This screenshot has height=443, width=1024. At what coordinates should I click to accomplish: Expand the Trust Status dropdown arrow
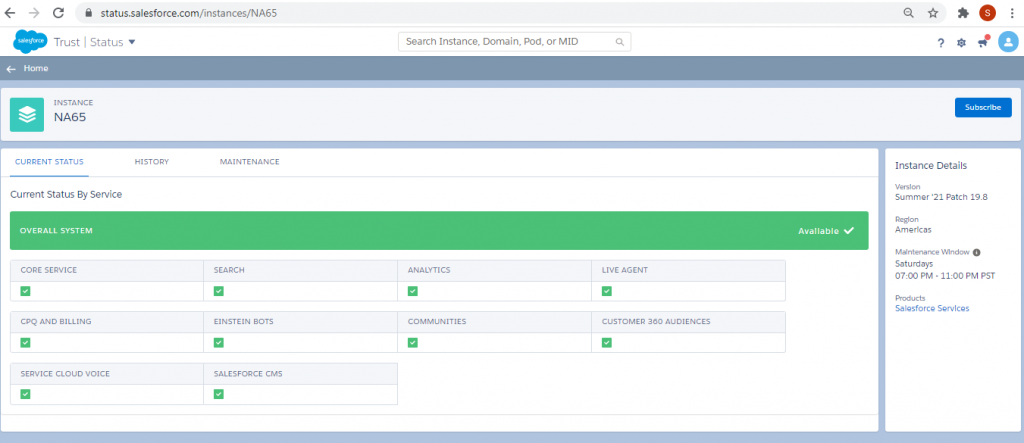point(132,42)
